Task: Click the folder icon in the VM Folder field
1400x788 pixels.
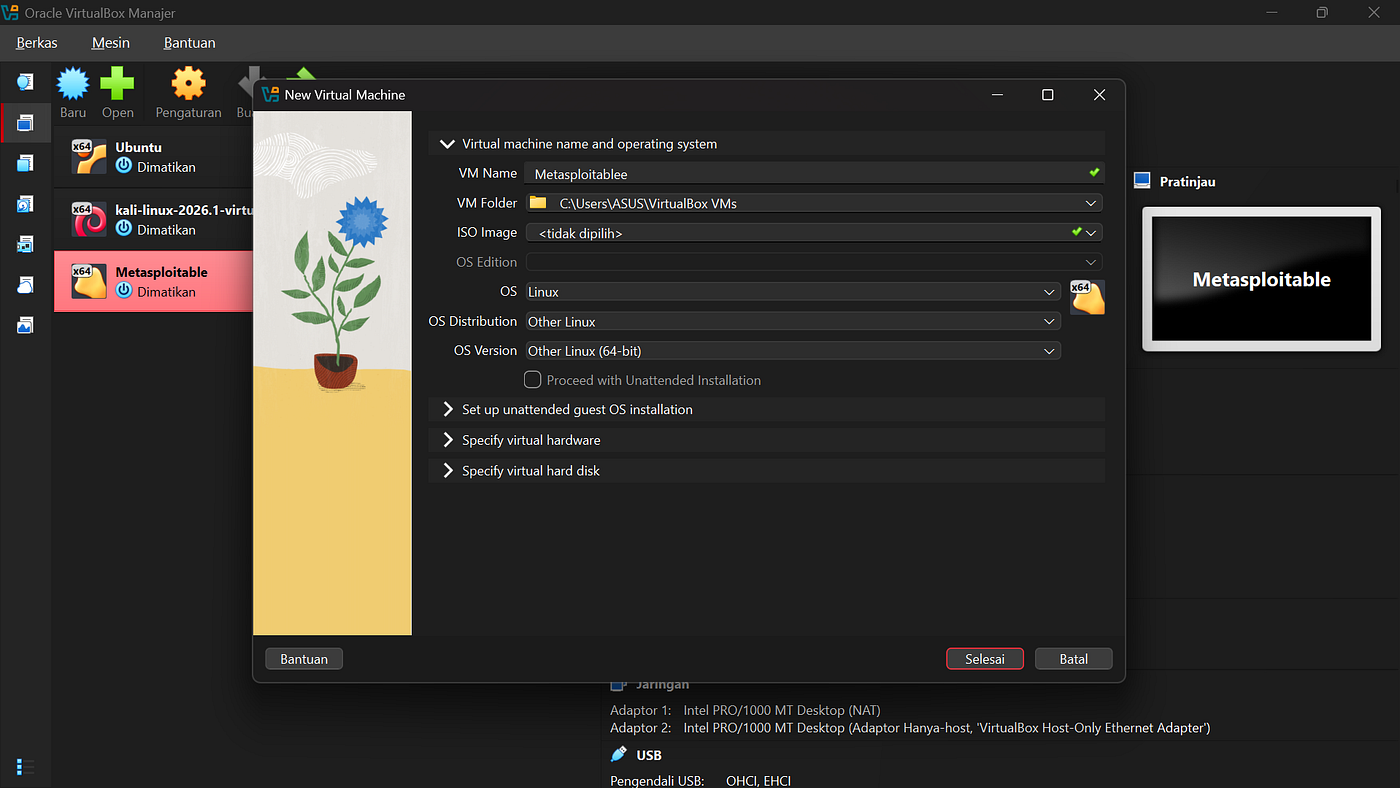Action: coord(538,203)
